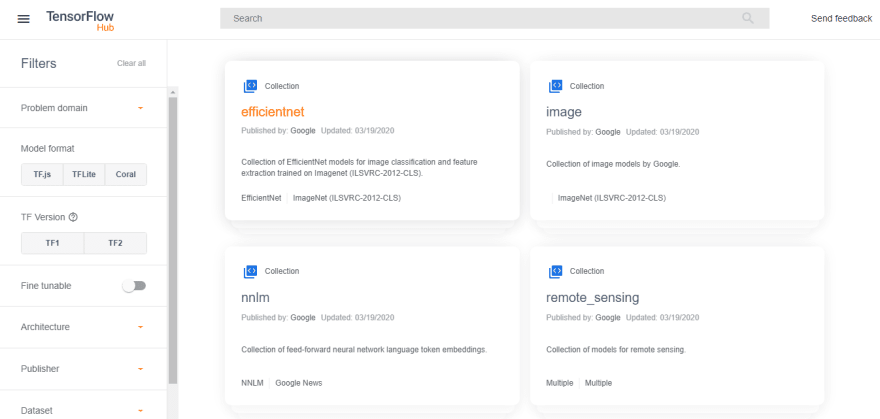880x419 pixels.
Task: Click Google publisher on image card
Action: pyautogui.click(x=608, y=132)
